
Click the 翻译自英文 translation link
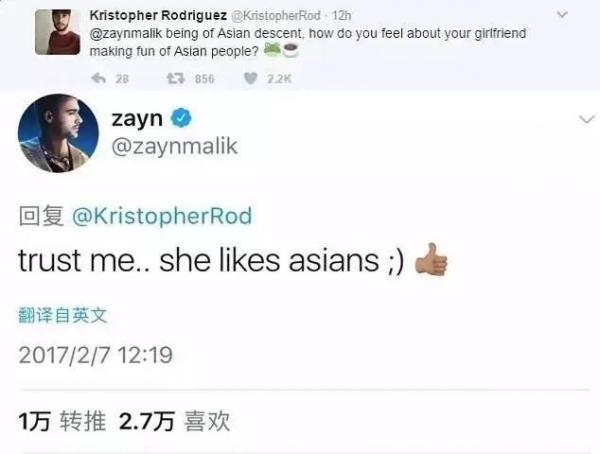click(63, 315)
